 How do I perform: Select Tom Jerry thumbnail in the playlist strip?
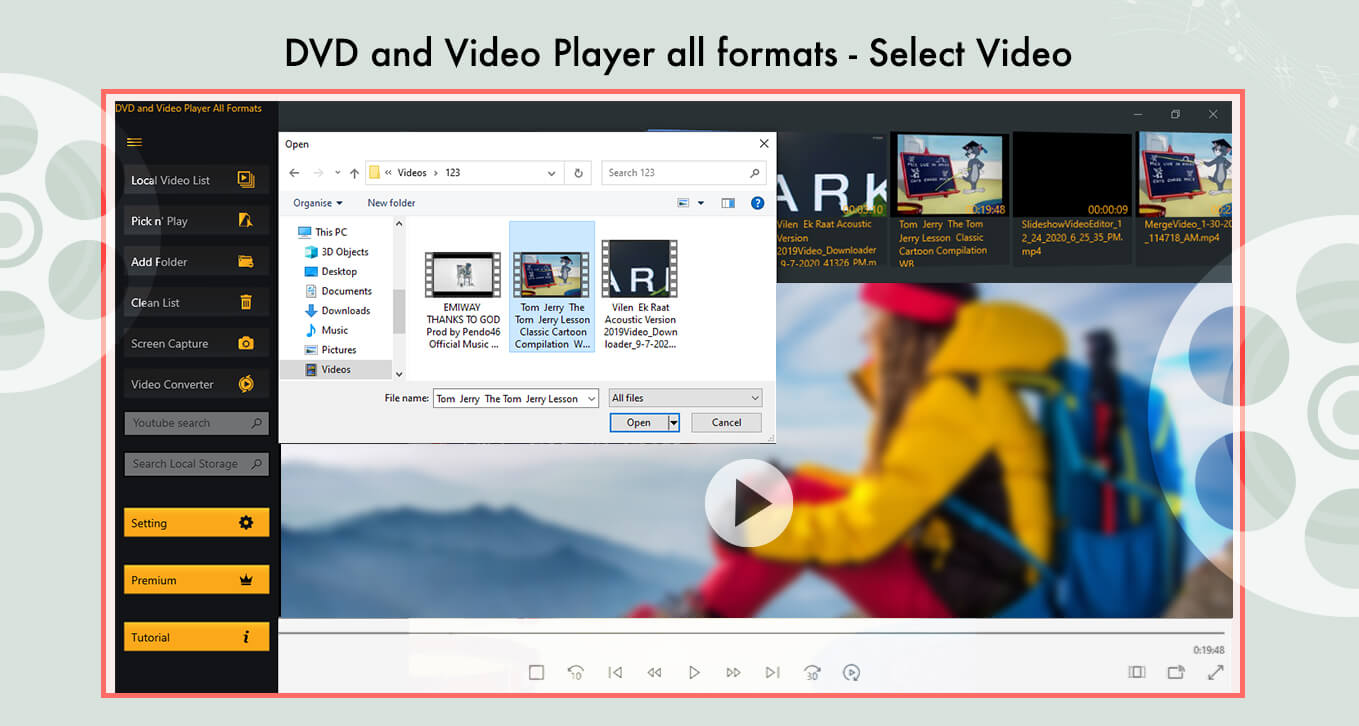[951, 199]
